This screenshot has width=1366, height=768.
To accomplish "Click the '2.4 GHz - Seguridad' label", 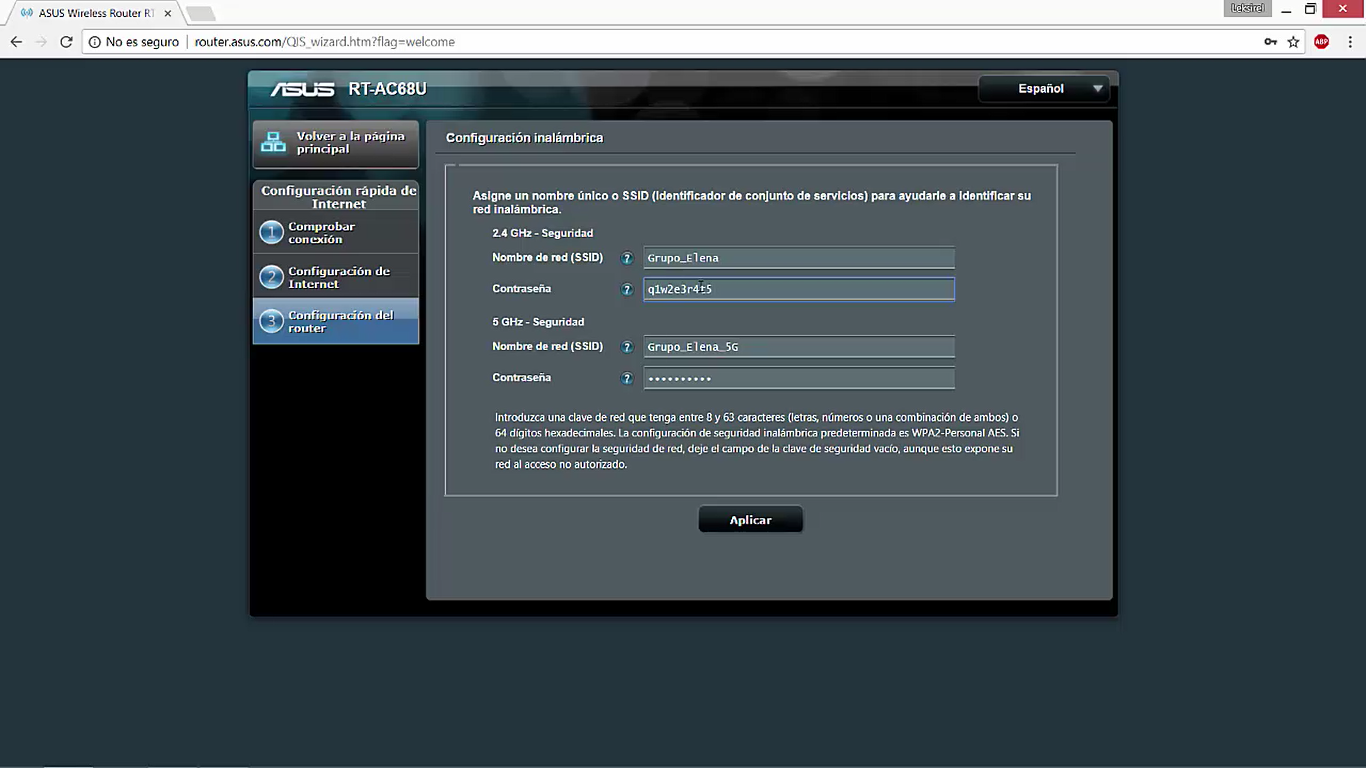I will [543, 233].
